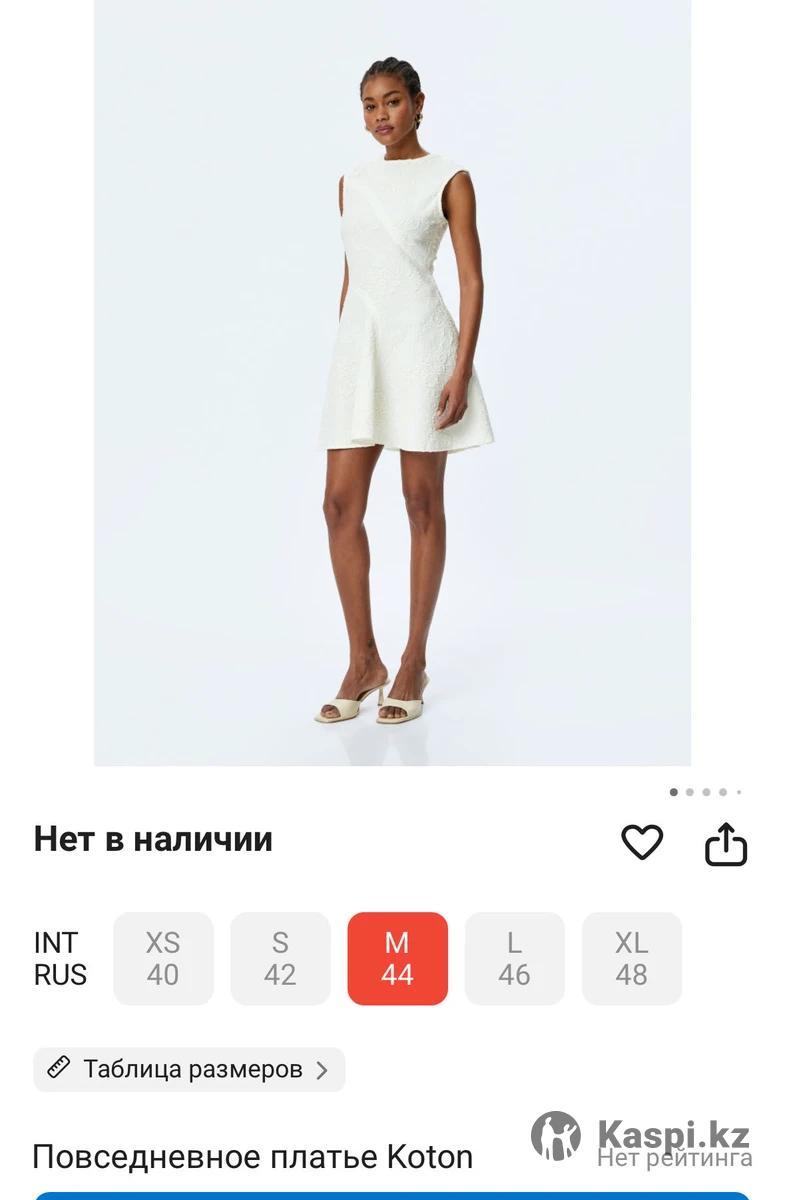Viewport: 785px width, 1200px height.
Task: Tap the smallest last image indicator dot
Action: 739,792
